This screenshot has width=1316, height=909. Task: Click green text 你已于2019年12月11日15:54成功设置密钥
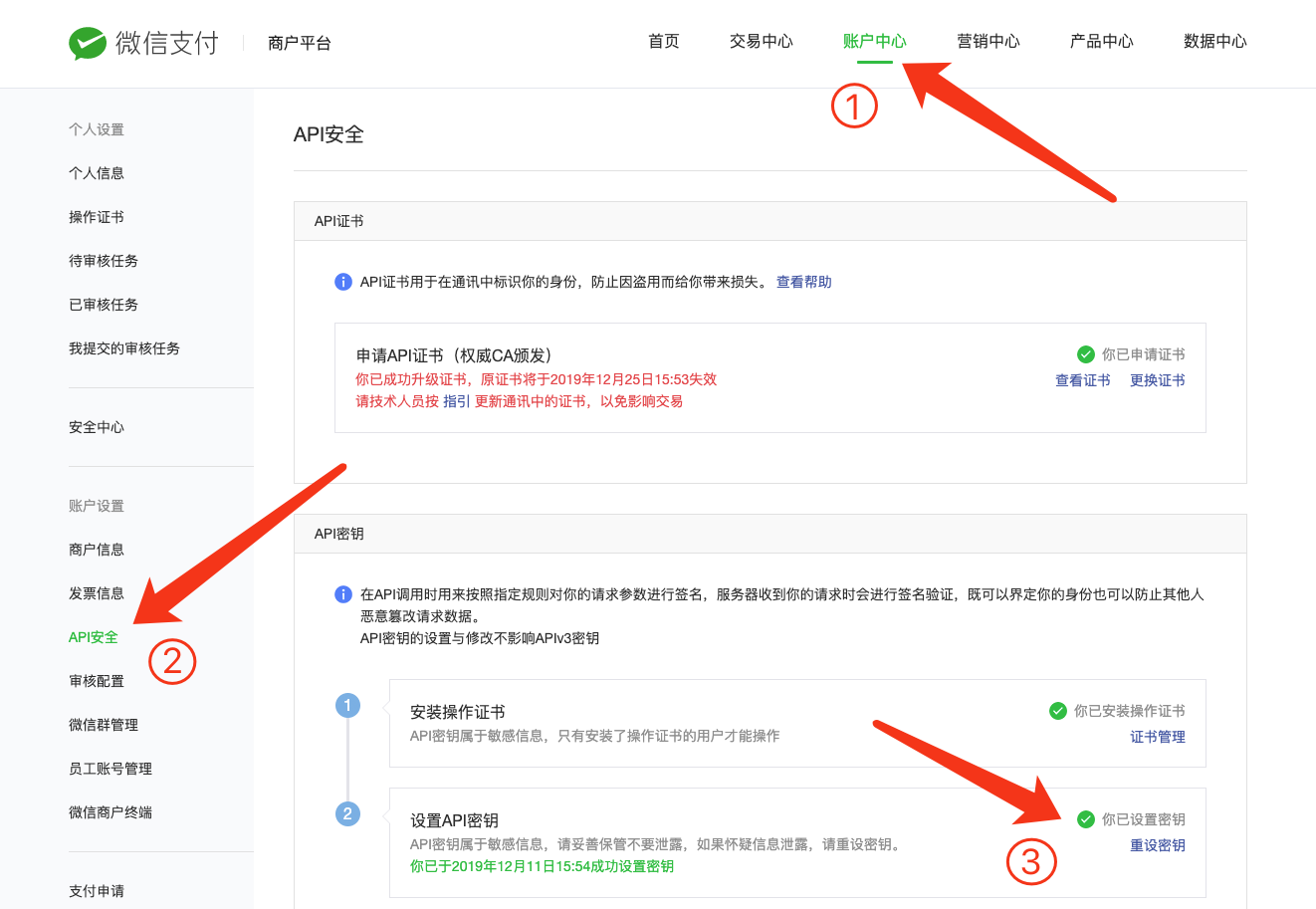click(x=543, y=866)
